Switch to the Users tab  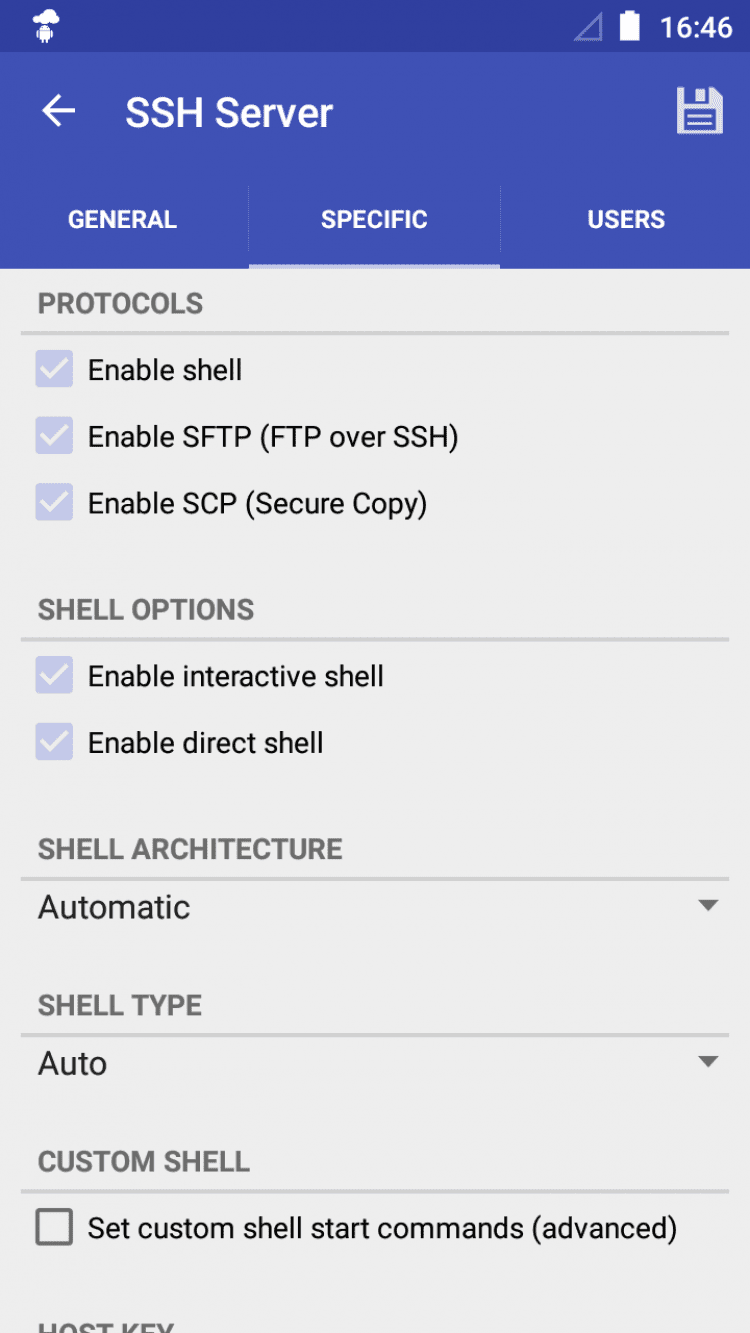tap(626, 220)
